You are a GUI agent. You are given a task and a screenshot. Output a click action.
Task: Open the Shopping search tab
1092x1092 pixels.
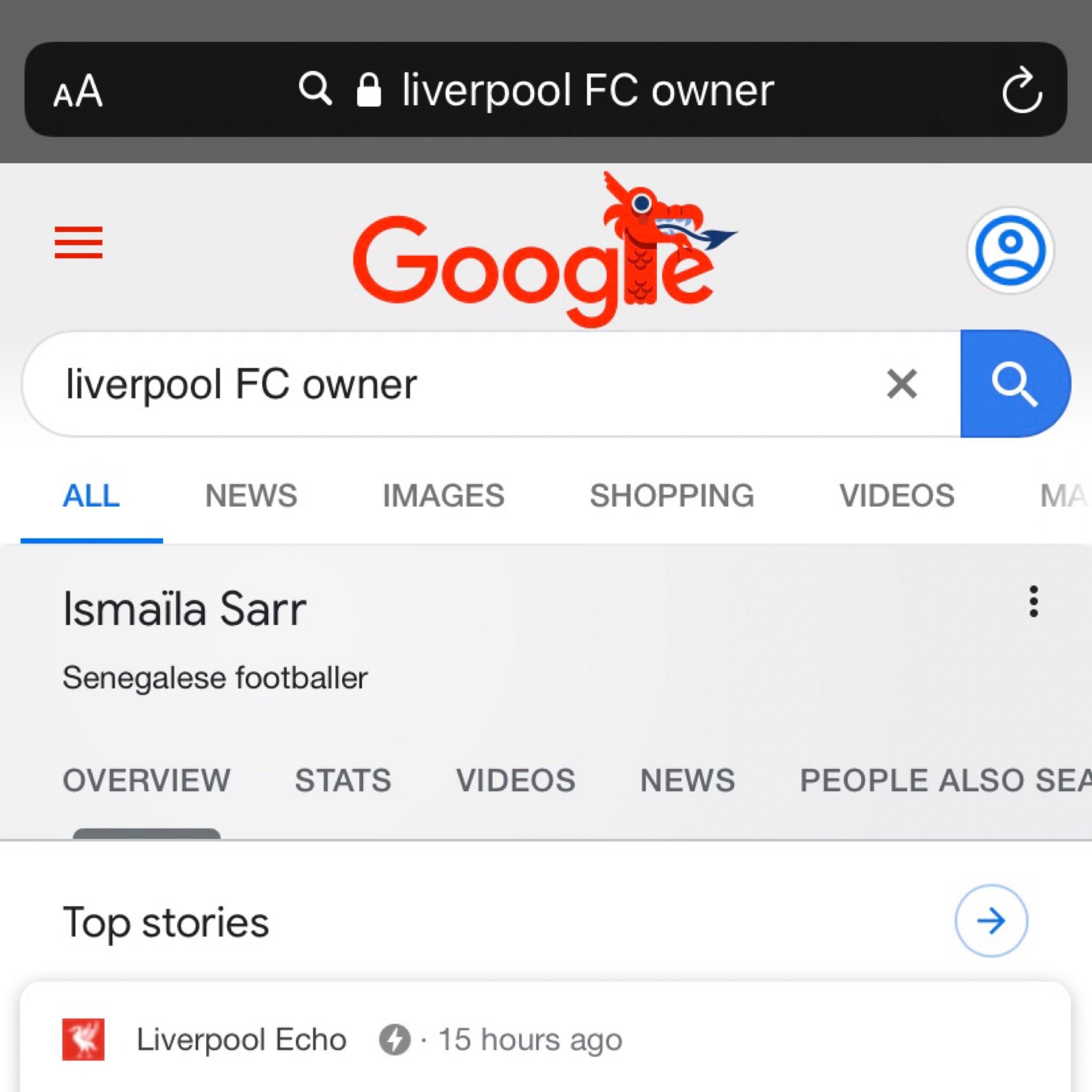click(x=671, y=496)
